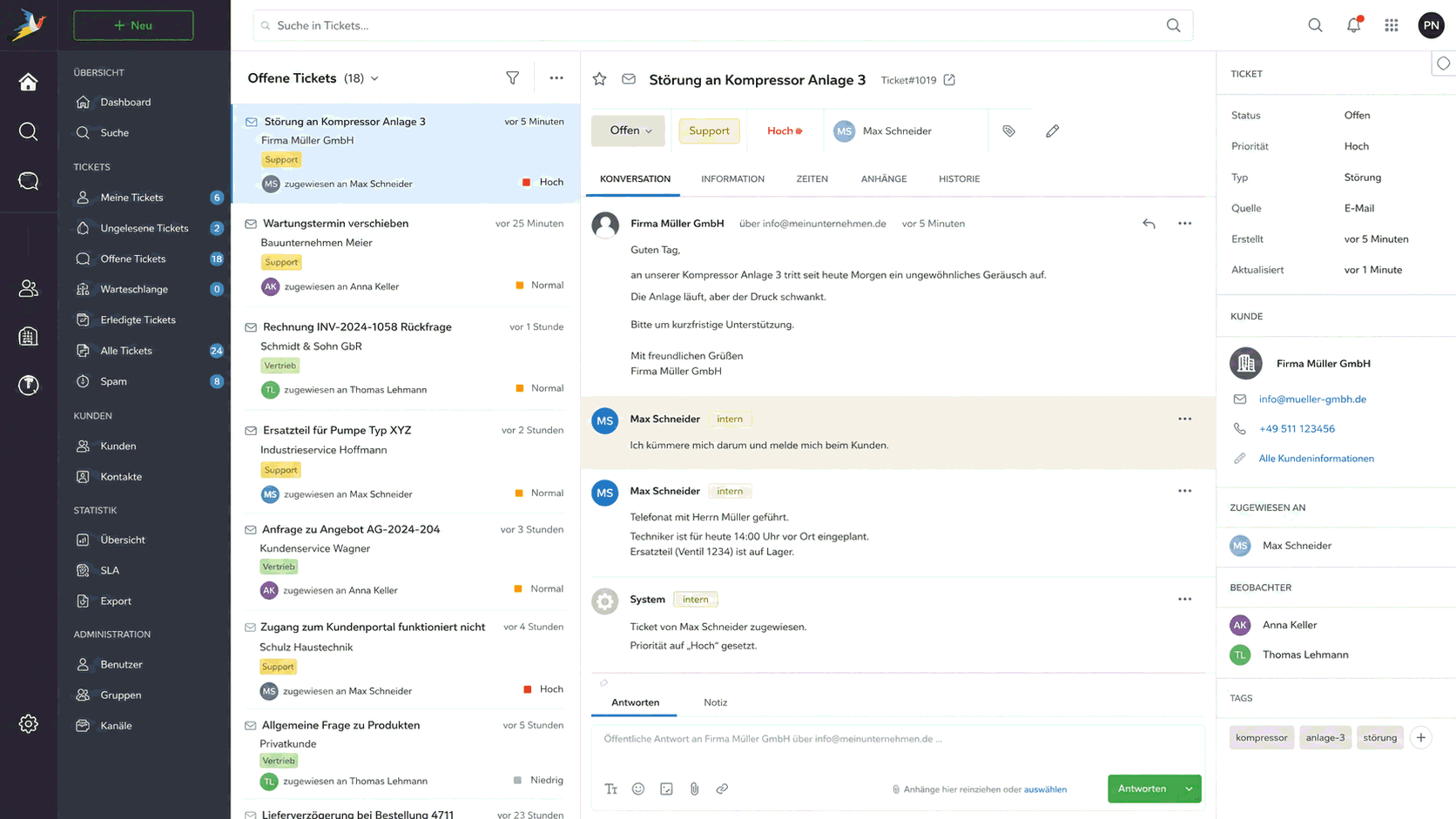This screenshot has height=819, width=1456.
Task: Click the anlage-3 tag
Action: [1325, 737]
